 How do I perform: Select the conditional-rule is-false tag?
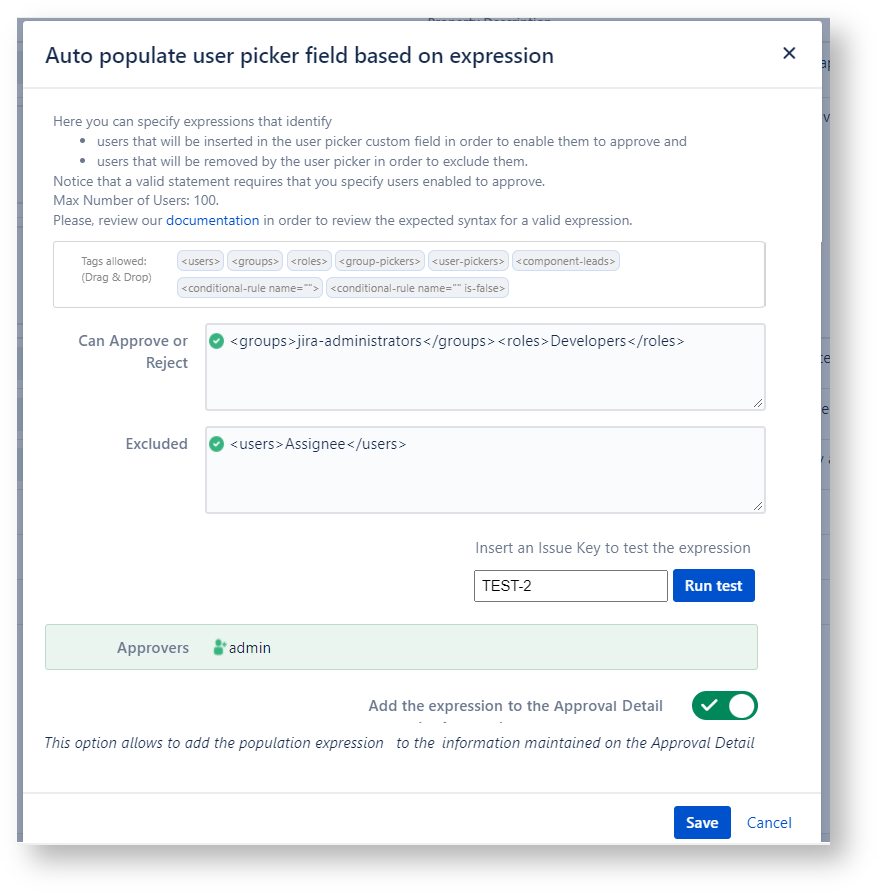[x=418, y=288]
